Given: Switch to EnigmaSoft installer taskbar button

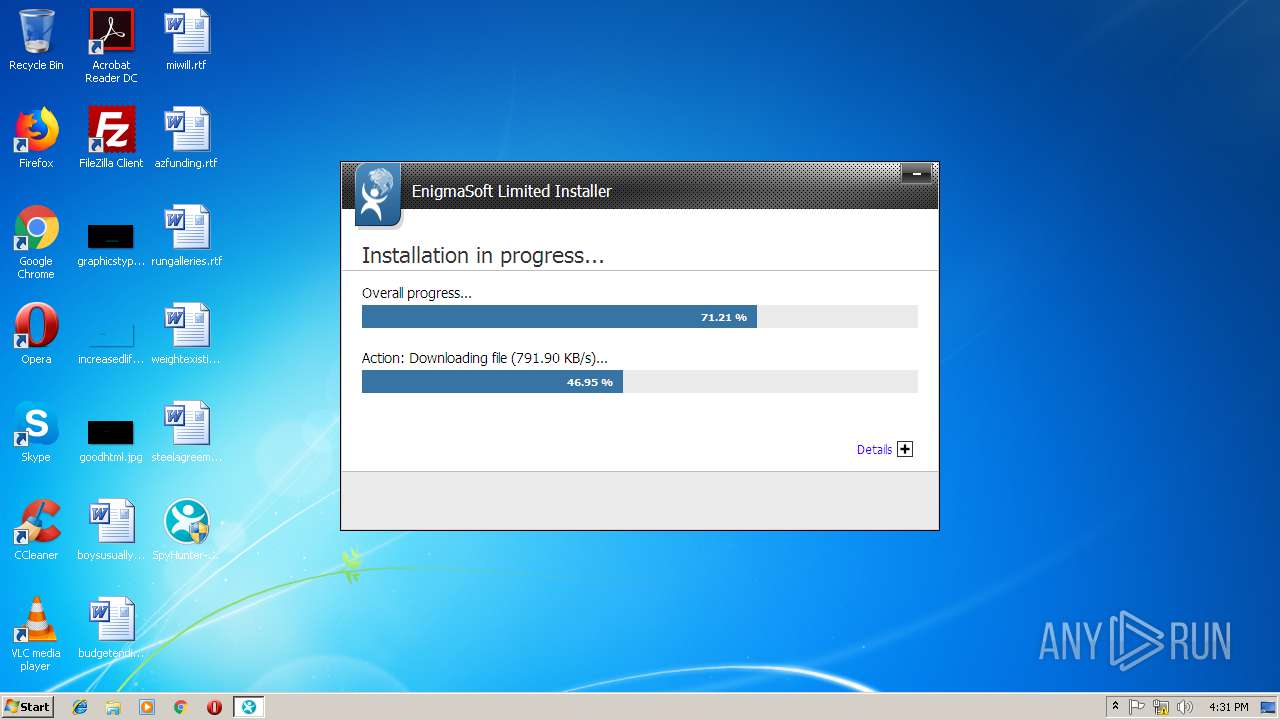Looking at the screenshot, I should tap(249, 707).
